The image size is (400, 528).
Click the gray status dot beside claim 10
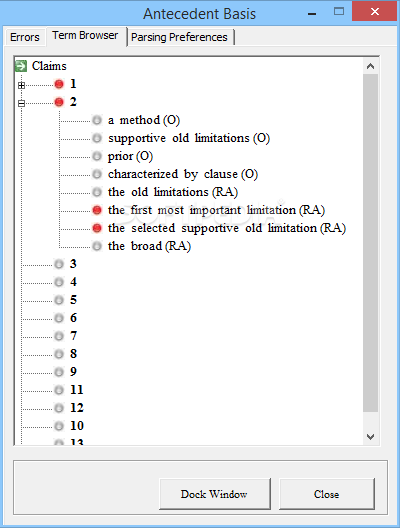(59, 426)
